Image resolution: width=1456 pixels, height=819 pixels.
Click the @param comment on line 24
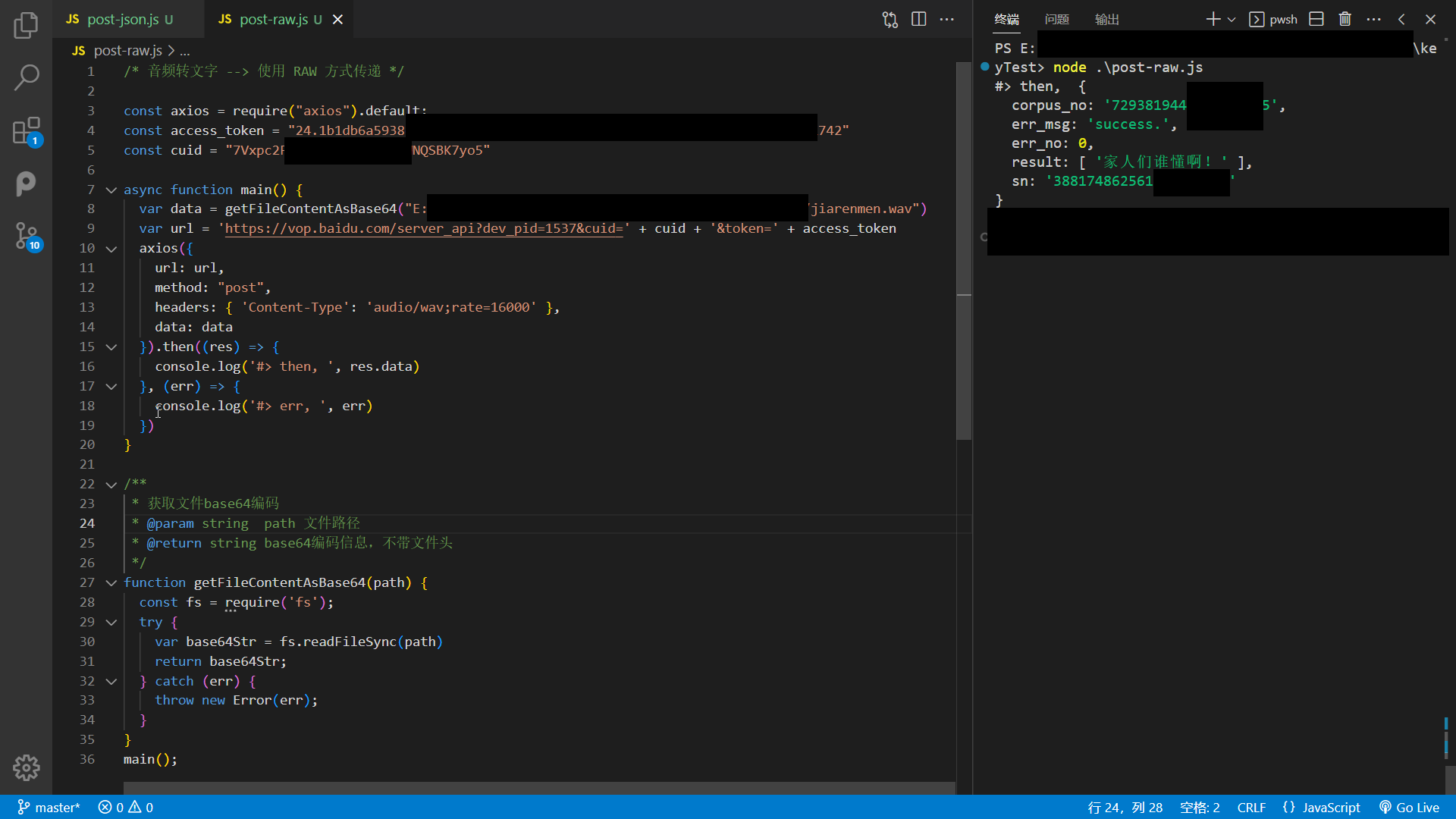tap(246, 523)
